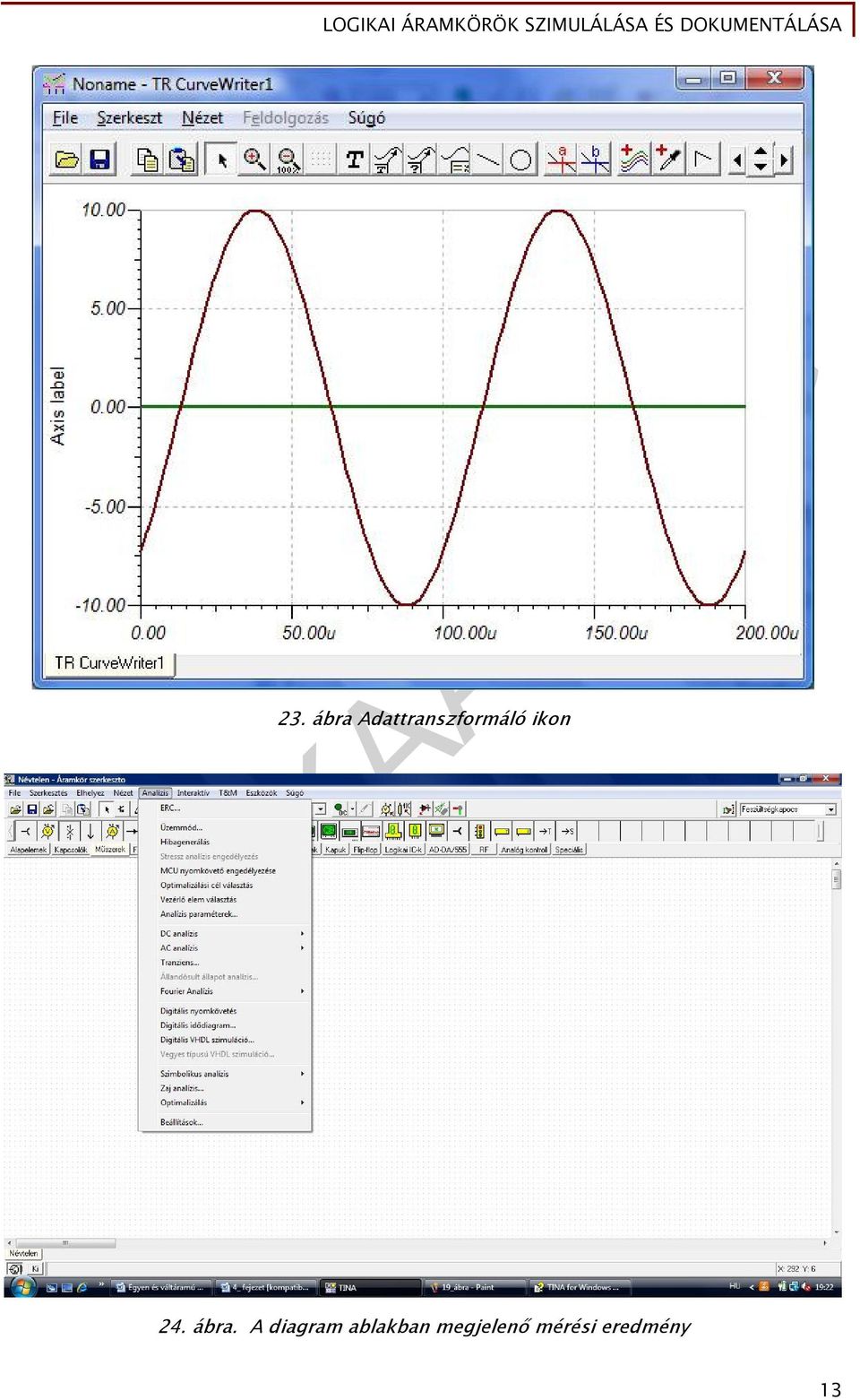
Task: Open the T&M menu
Action: click(x=228, y=793)
